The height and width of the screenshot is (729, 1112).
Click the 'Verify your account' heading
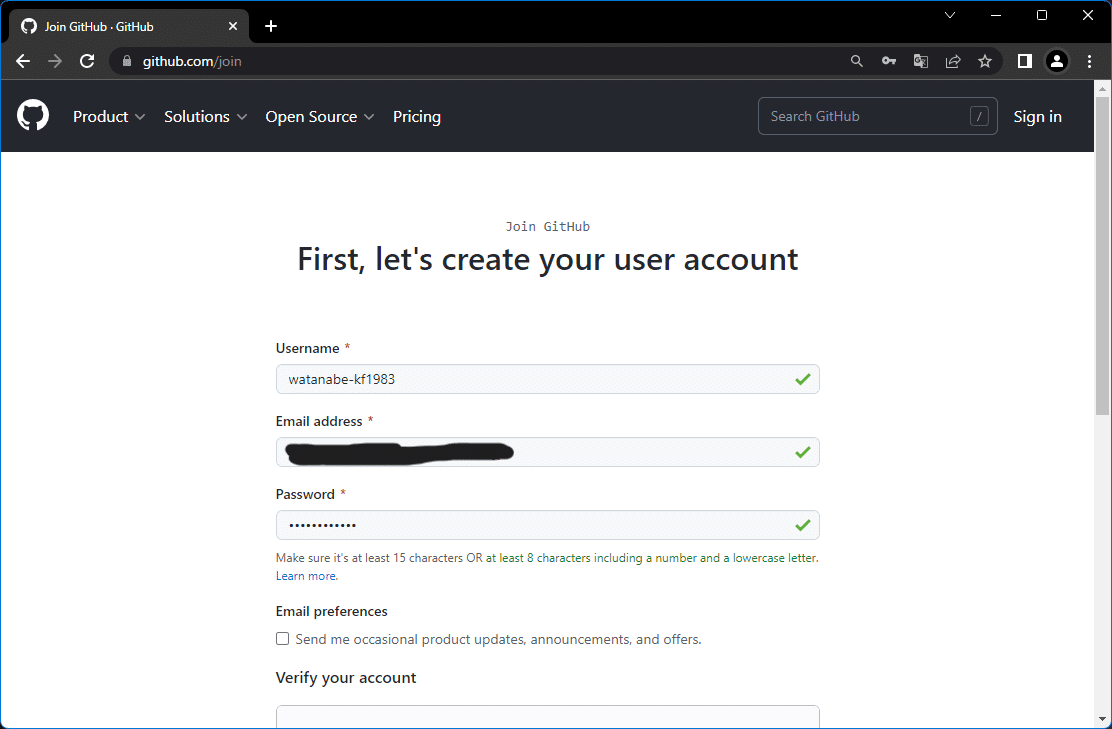[x=346, y=678]
